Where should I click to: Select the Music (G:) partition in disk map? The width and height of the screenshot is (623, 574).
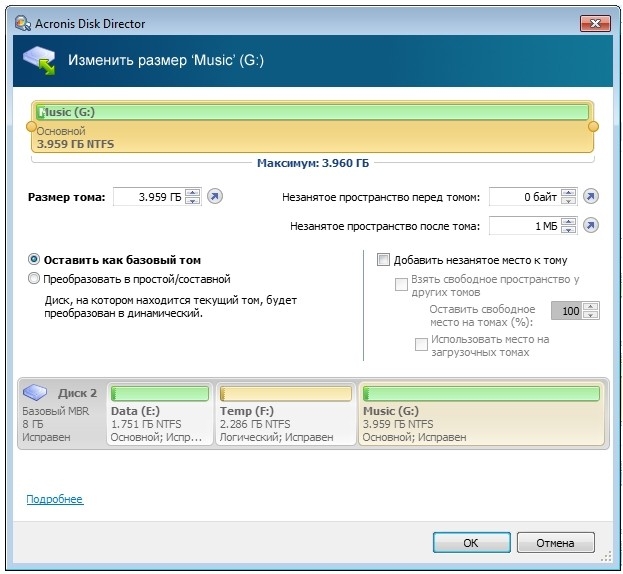click(x=481, y=415)
